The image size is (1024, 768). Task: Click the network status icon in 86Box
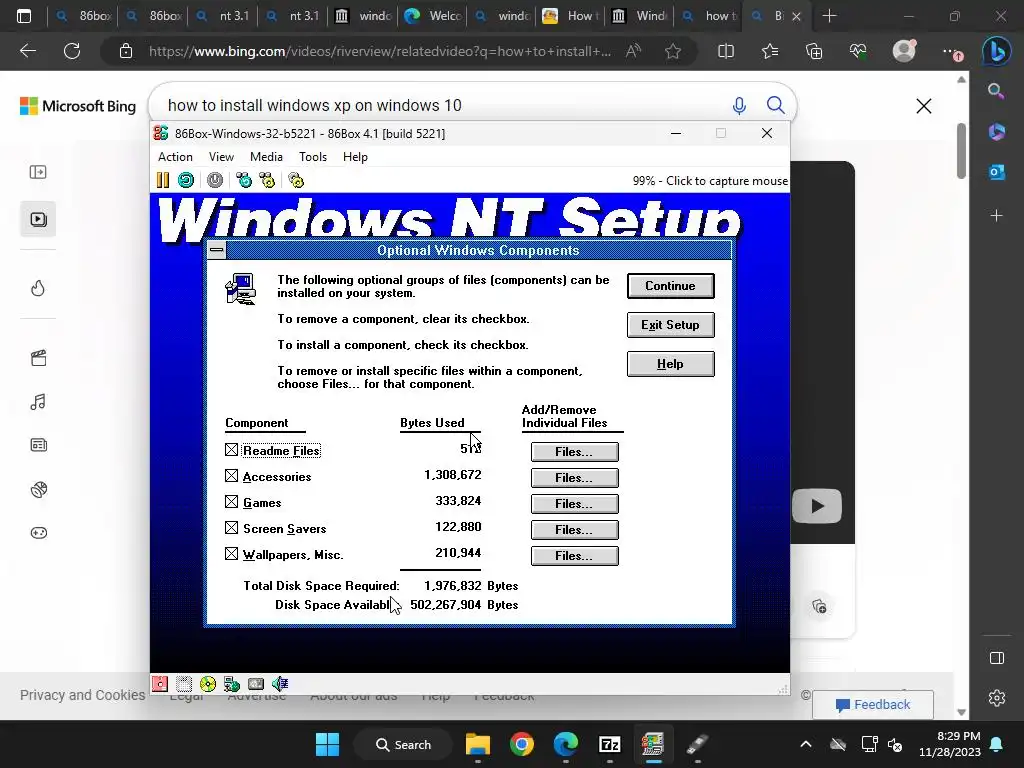point(232,684)
